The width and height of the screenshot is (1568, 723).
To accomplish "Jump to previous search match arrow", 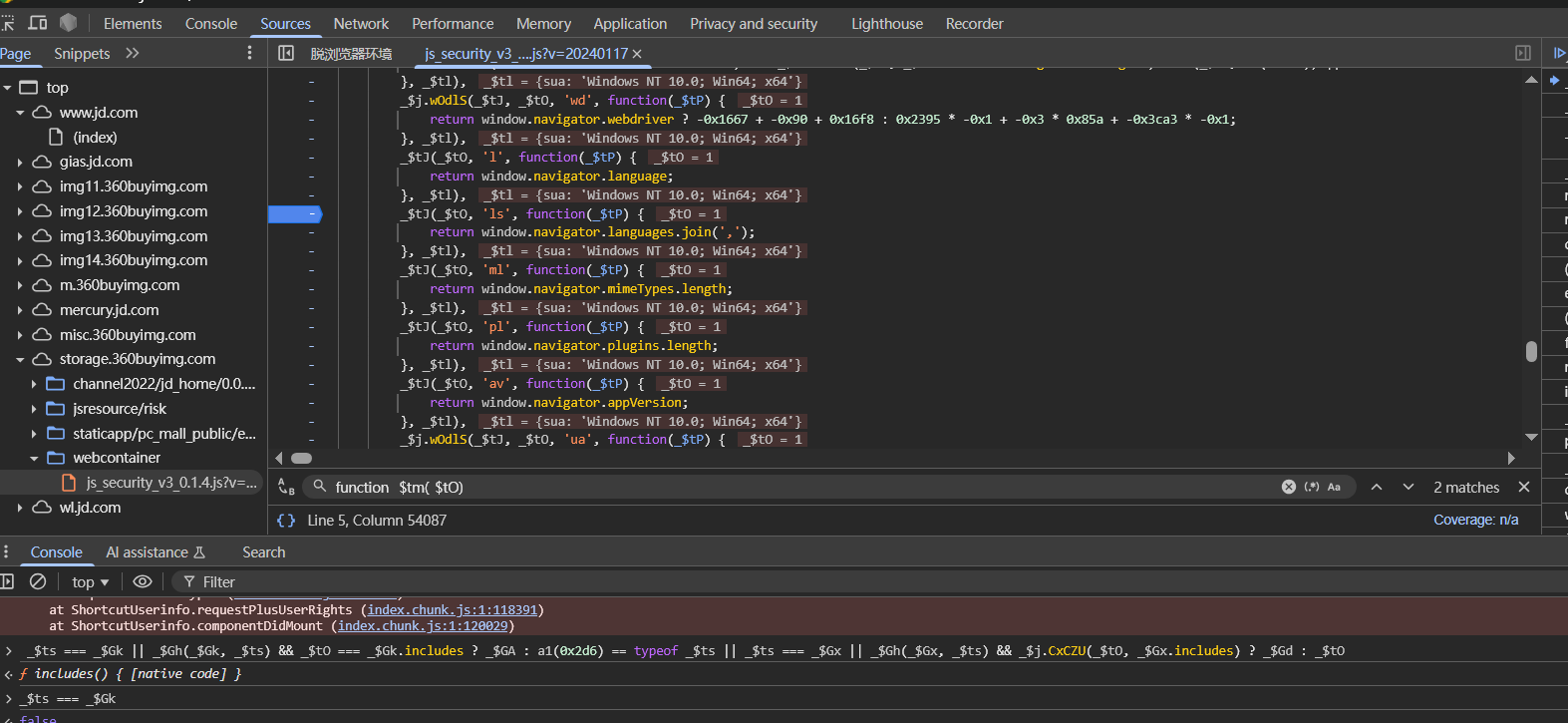I will [x=1377, y=487].
